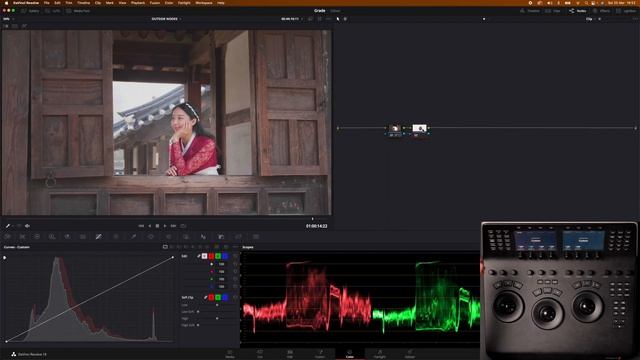Start forward playback in viewer

(x=165, y=226)
